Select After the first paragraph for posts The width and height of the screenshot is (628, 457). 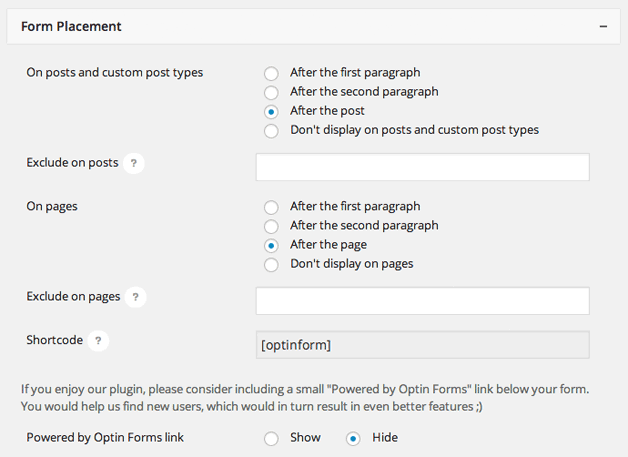[271, 73]
